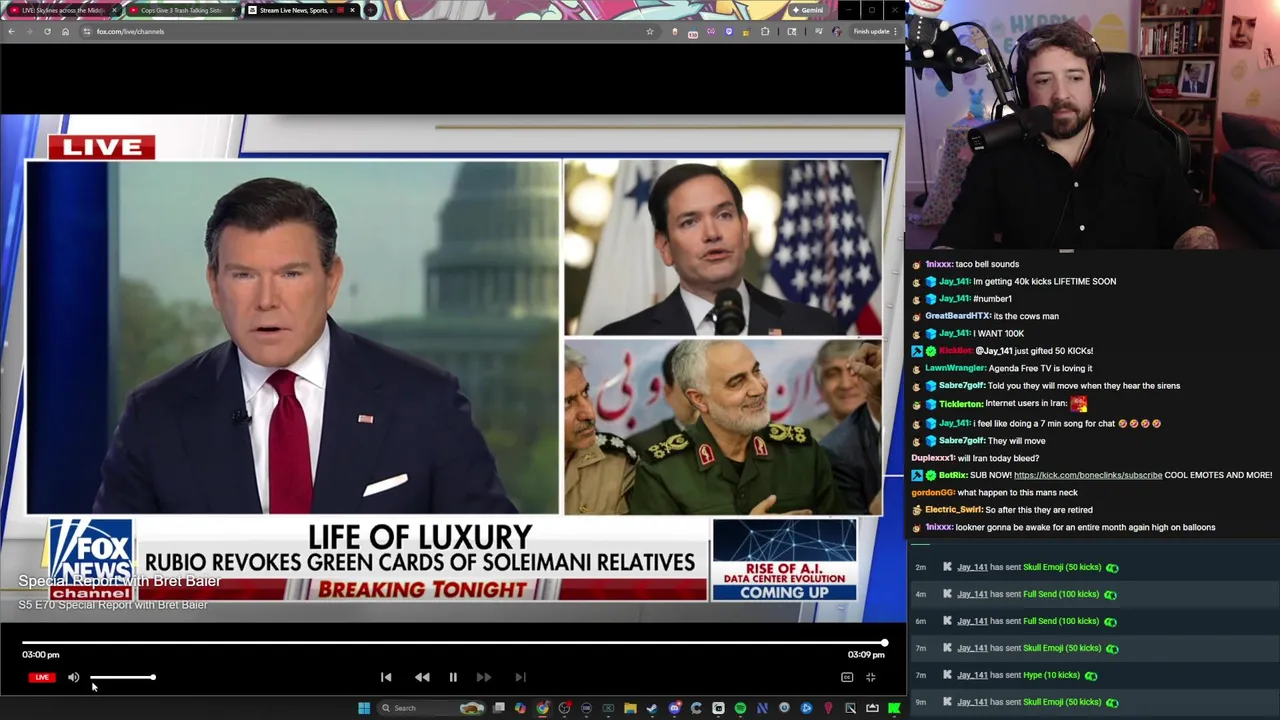The width and height of the screenshot is (1280, 720).
Task: Click 'Full Send (100 kicks)' text in 6m row
Action: (x=1061, y=621)
